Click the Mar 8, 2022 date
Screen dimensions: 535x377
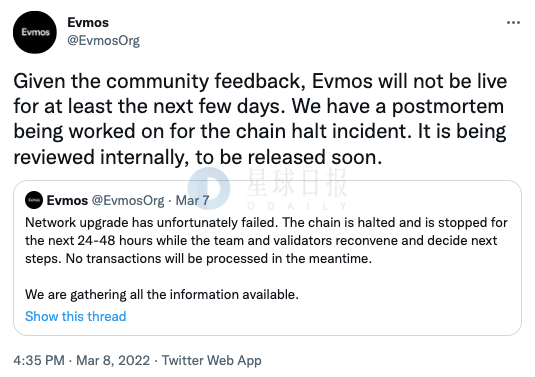point(113,360)
